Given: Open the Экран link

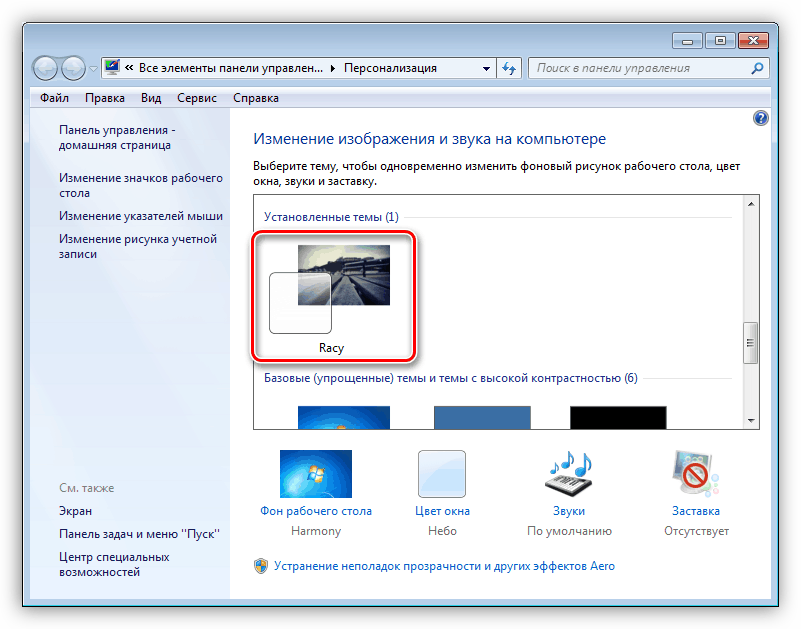Looking at the screenshot, I should pyautogui.click(x=76, y=511).
